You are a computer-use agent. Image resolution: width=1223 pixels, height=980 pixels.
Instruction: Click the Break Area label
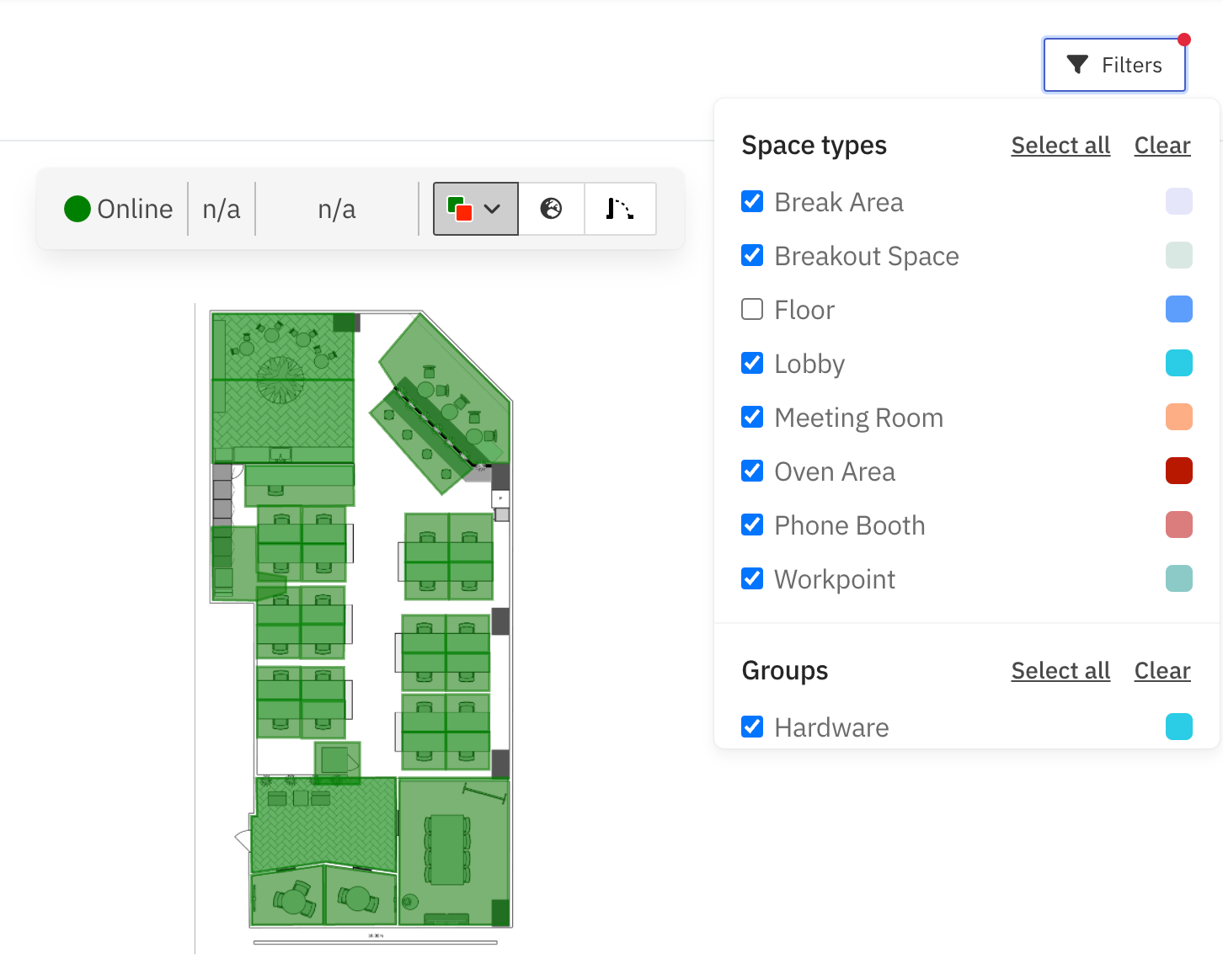pos(839,202)
